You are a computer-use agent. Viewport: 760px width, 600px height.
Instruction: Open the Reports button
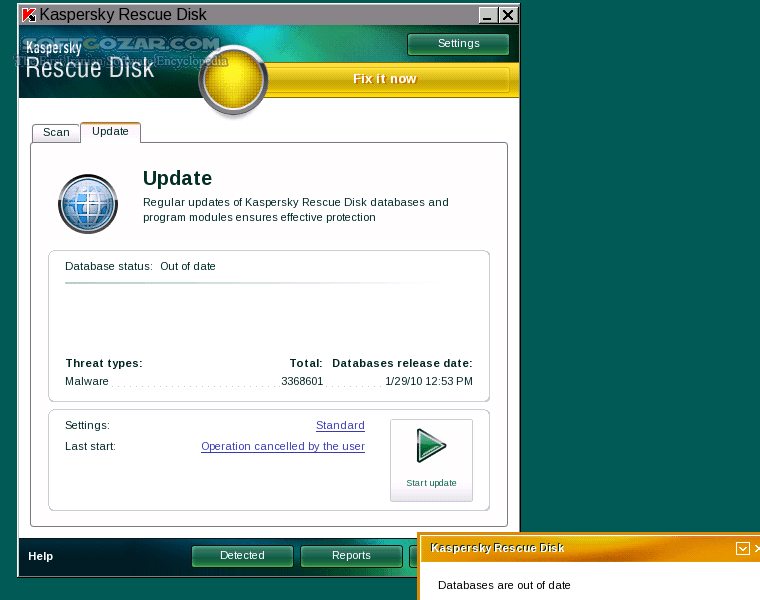[x=351, y=555]
